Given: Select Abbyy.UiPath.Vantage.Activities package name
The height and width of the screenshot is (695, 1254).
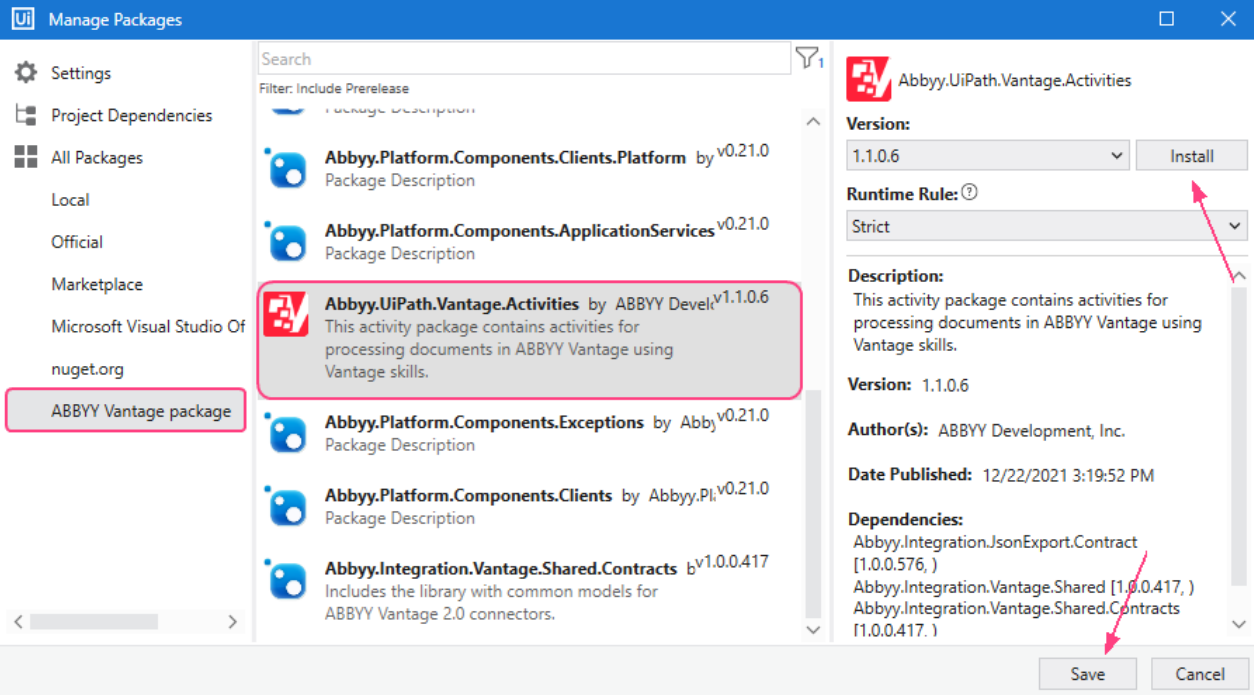Looking at the screenshot, I should 452,303.
